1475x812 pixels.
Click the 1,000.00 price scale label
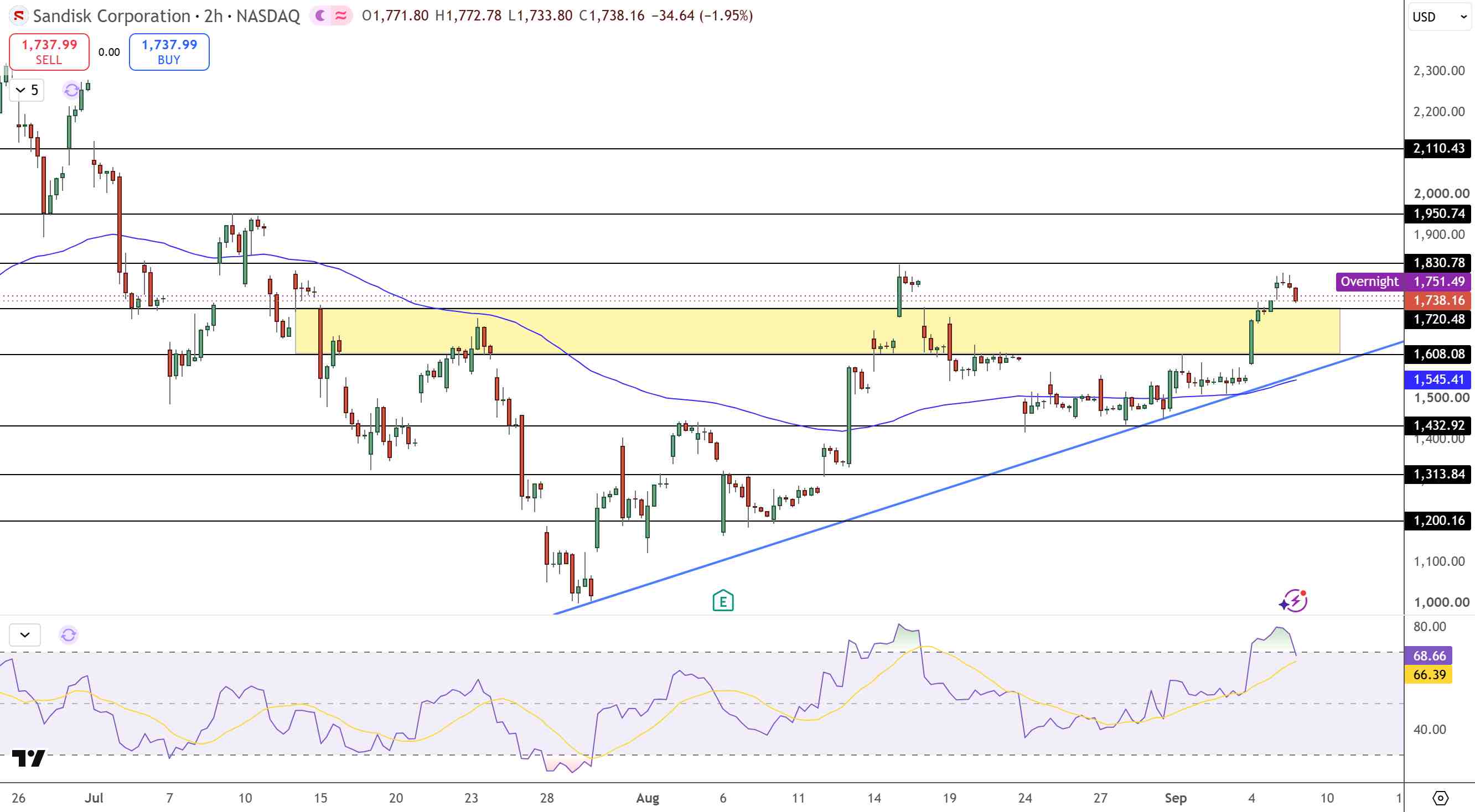click(1441, 602)
